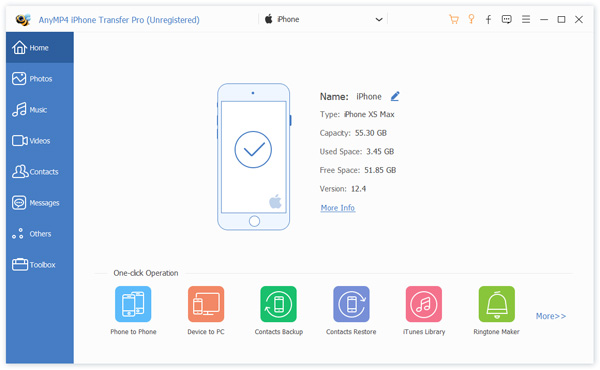Click the phone illustration with checkmark

[x=253, y=157]
